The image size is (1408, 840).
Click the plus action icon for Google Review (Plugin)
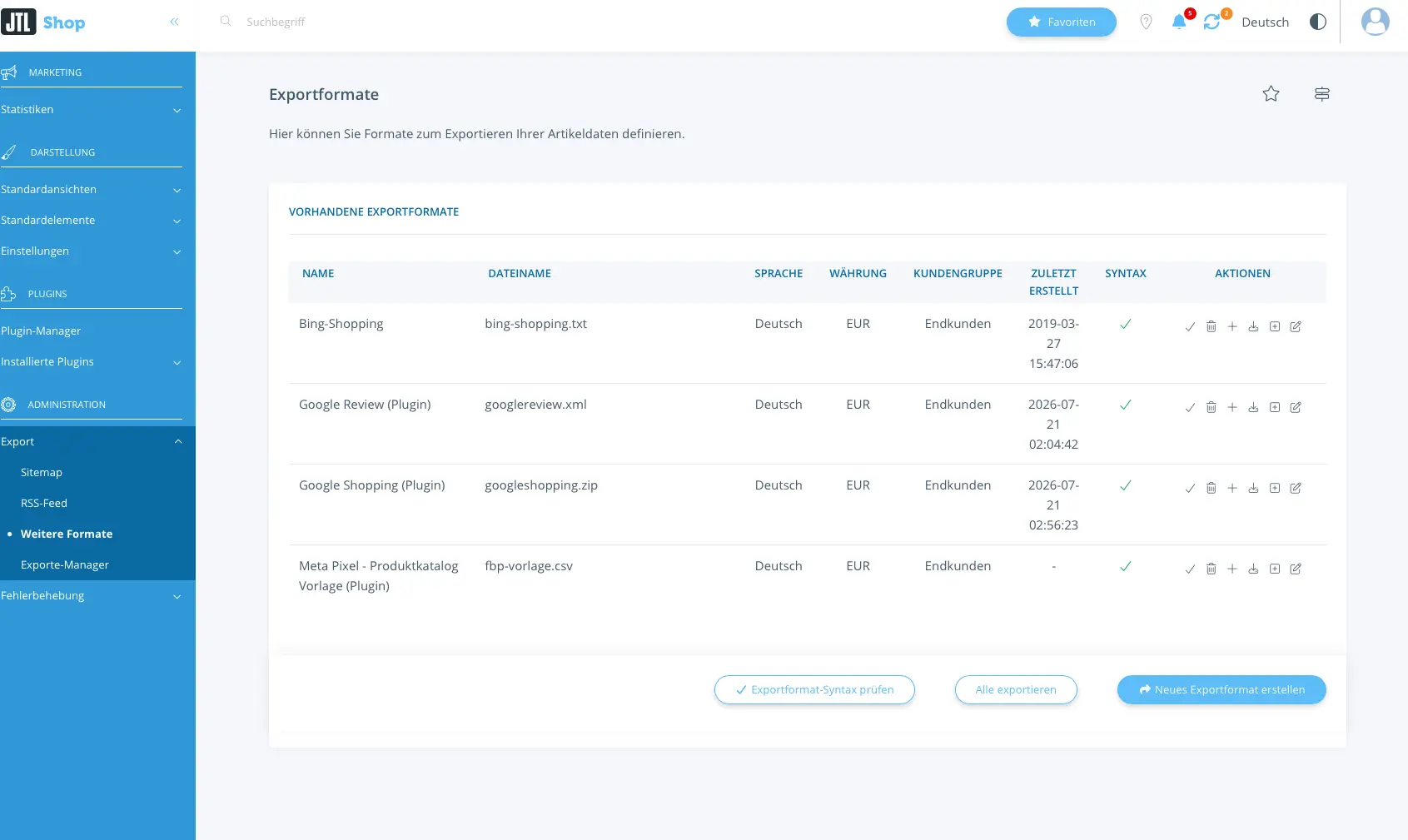click(1232, 407)
